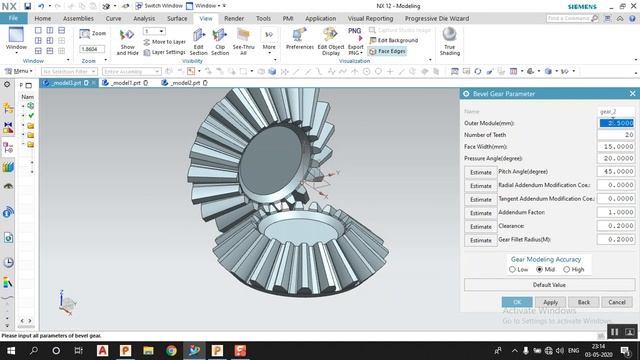Open the Render tab
640x360 pixels.
(234, 18)
